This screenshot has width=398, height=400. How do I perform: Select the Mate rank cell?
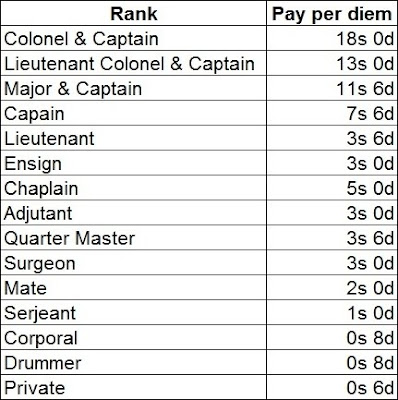tap(133, 288)
